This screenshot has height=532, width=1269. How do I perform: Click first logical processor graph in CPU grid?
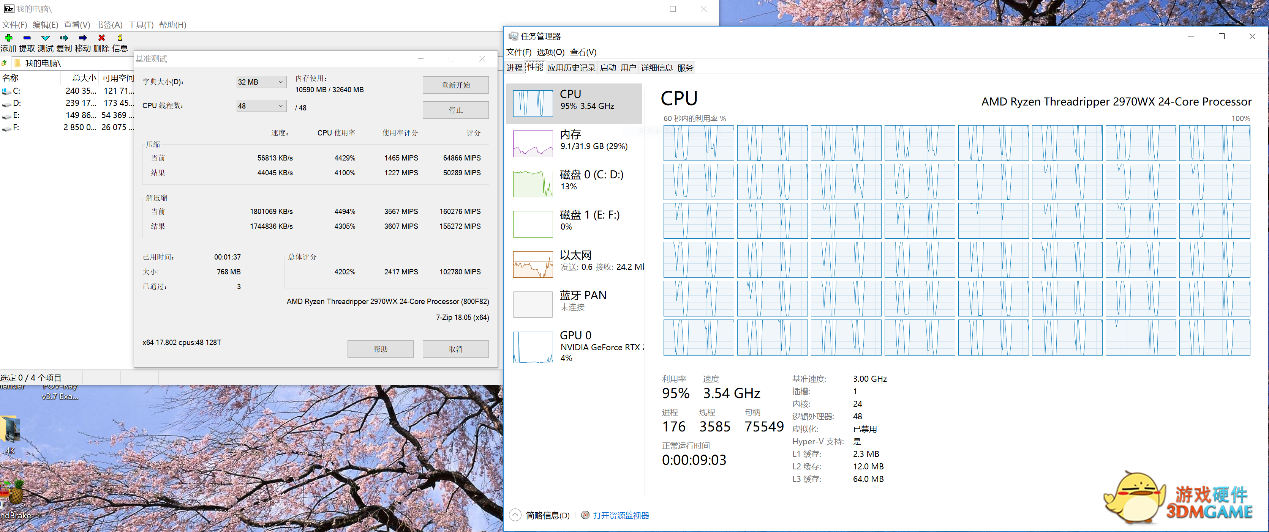(697, 143)
